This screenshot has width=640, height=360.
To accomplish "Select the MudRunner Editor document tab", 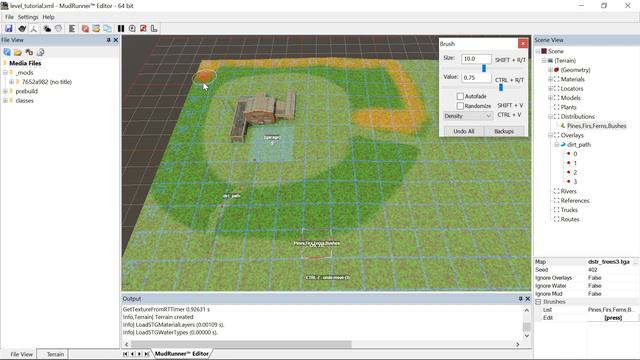I will click(x=182, y=354).
